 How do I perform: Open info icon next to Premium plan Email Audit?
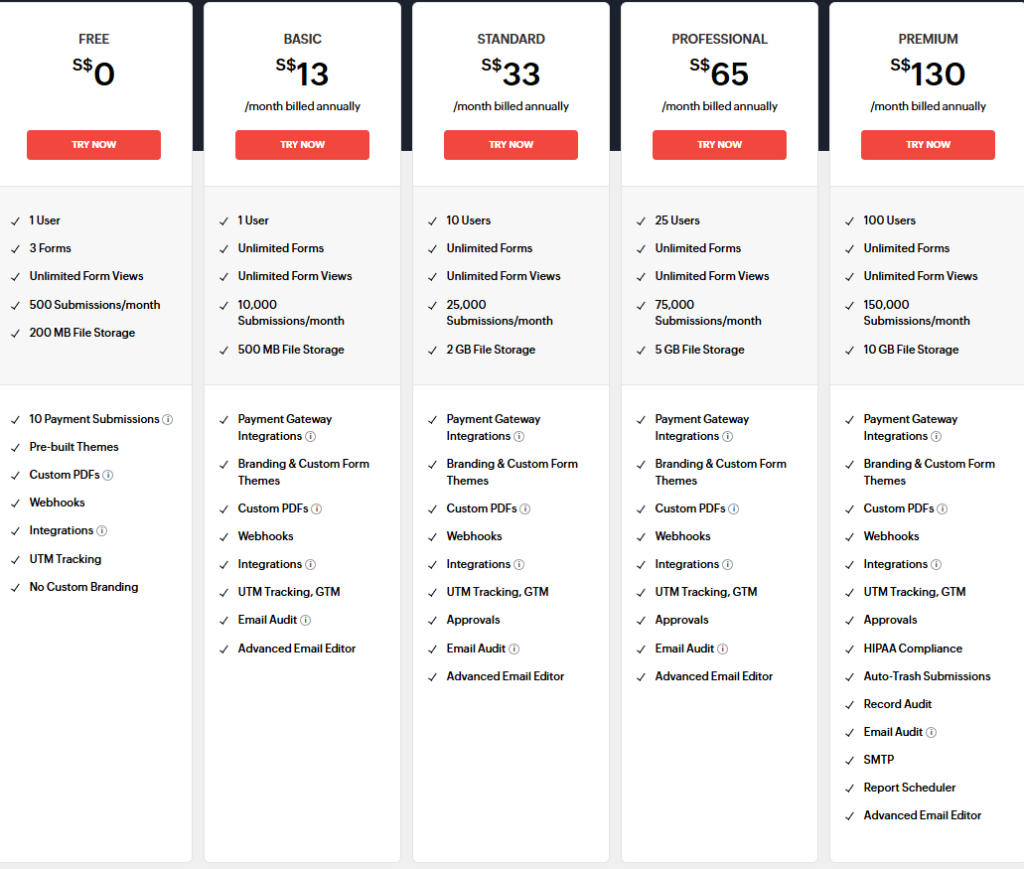[931, 733]
